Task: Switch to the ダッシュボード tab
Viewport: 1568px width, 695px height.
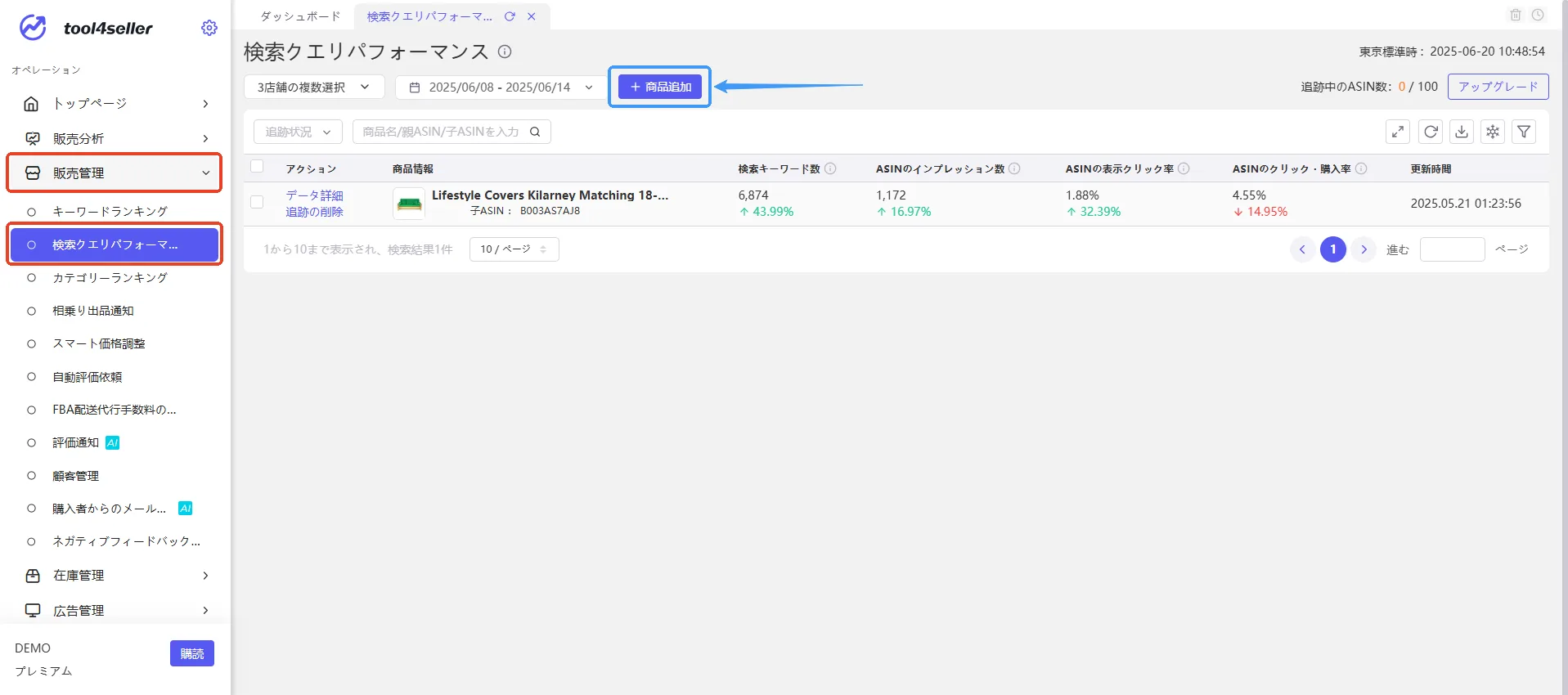Action: point(300,16)
